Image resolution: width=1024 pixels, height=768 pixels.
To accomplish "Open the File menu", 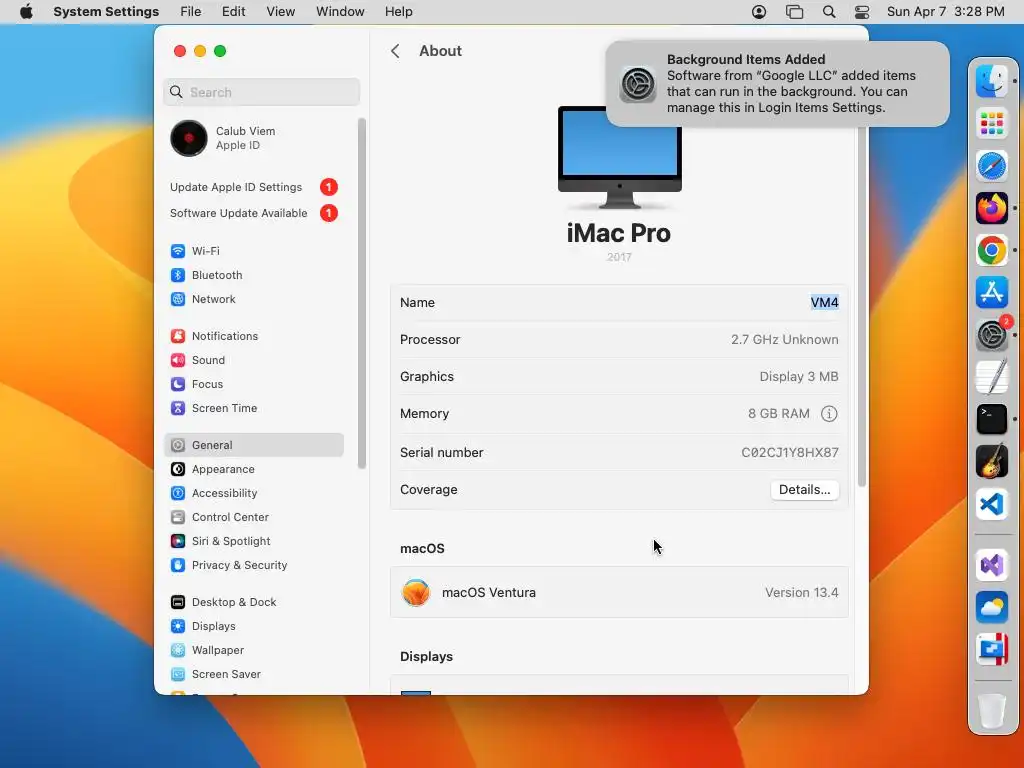I will tap(191, 12).
